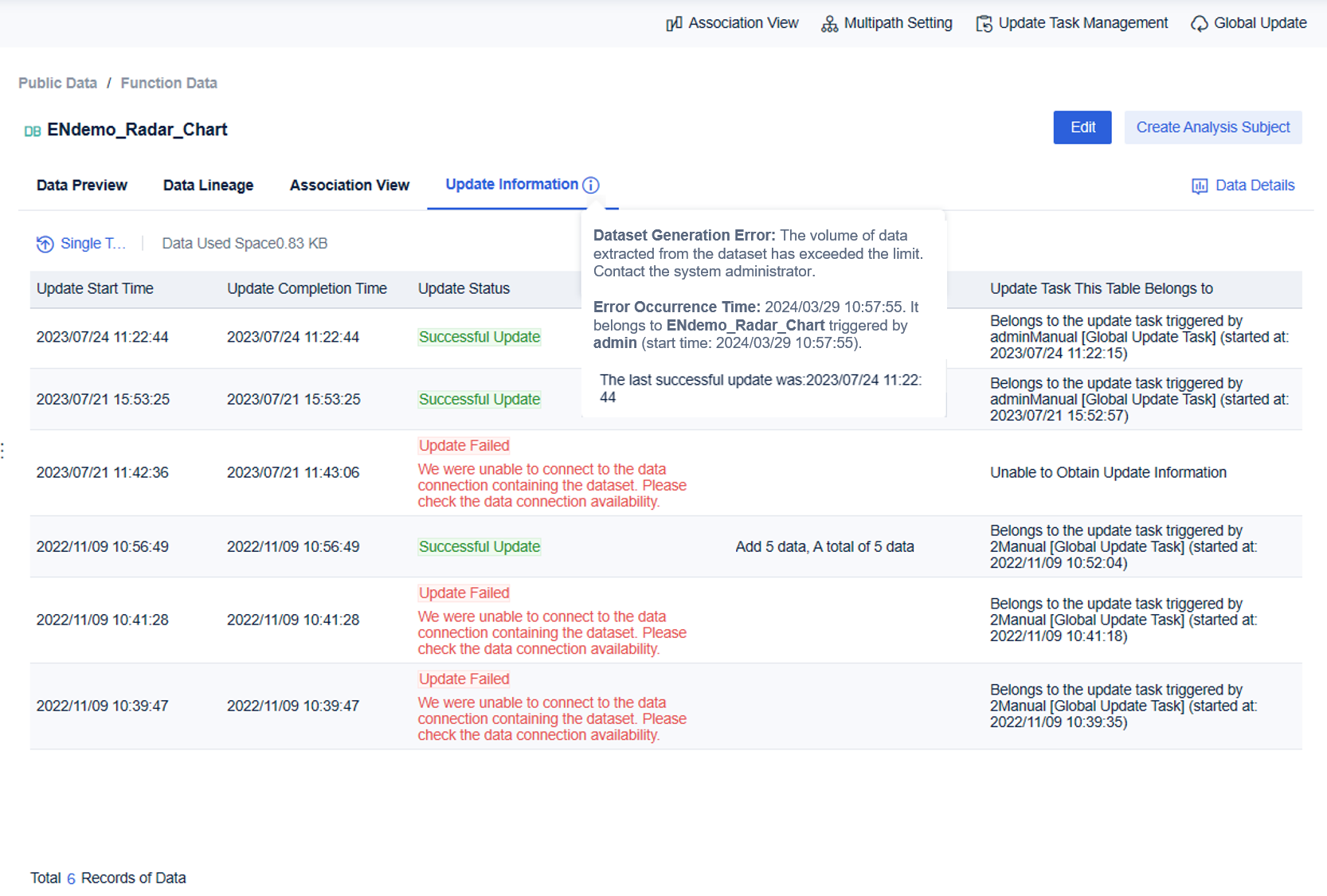Click the Successful Update badge from 2023/07/24
This screenshot has height=896, width=1327.
(479, 336)
